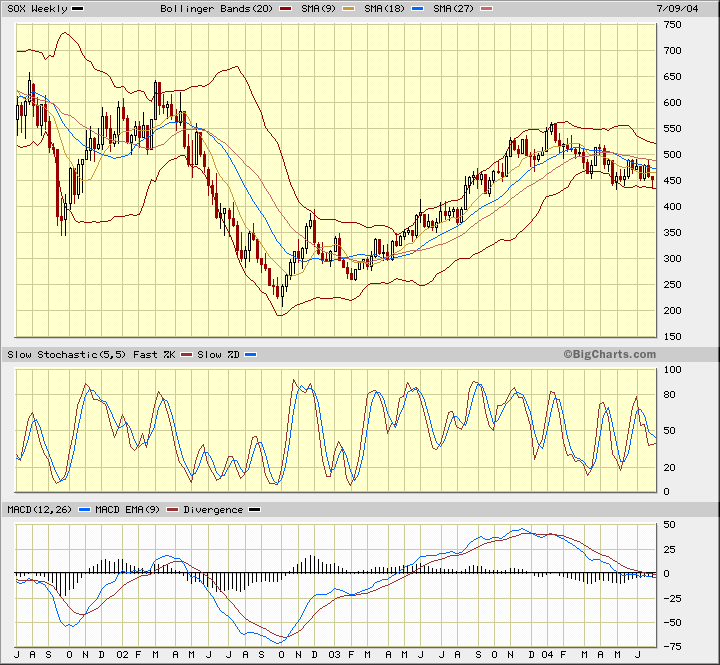Image resolution: width=720 pixels, height=665 pixels.
Task: Click the dark red MACD EMA(9) swatch
Action: [173, 510]
